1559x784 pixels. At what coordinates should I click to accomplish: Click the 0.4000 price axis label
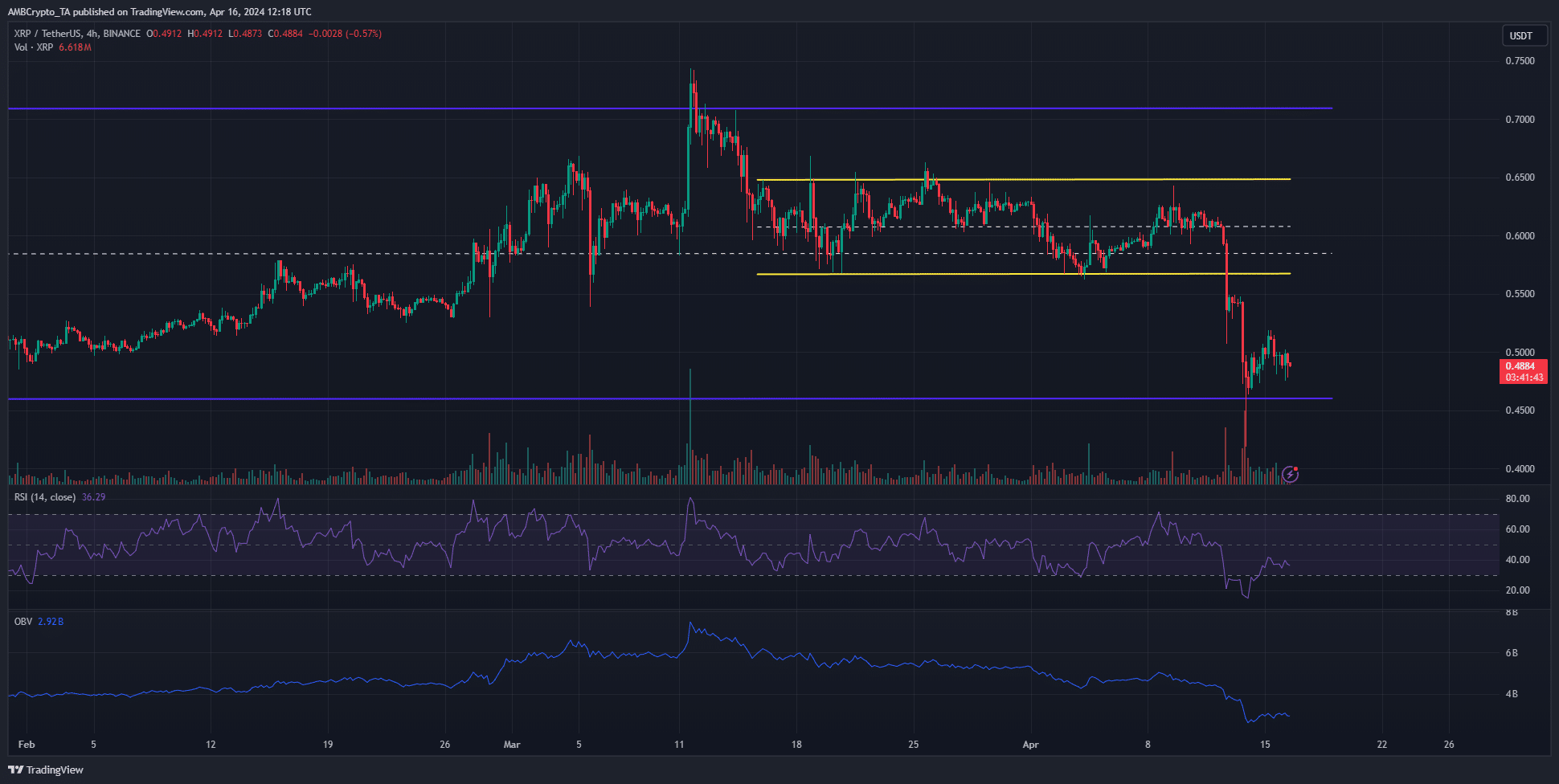(1520, 469)
